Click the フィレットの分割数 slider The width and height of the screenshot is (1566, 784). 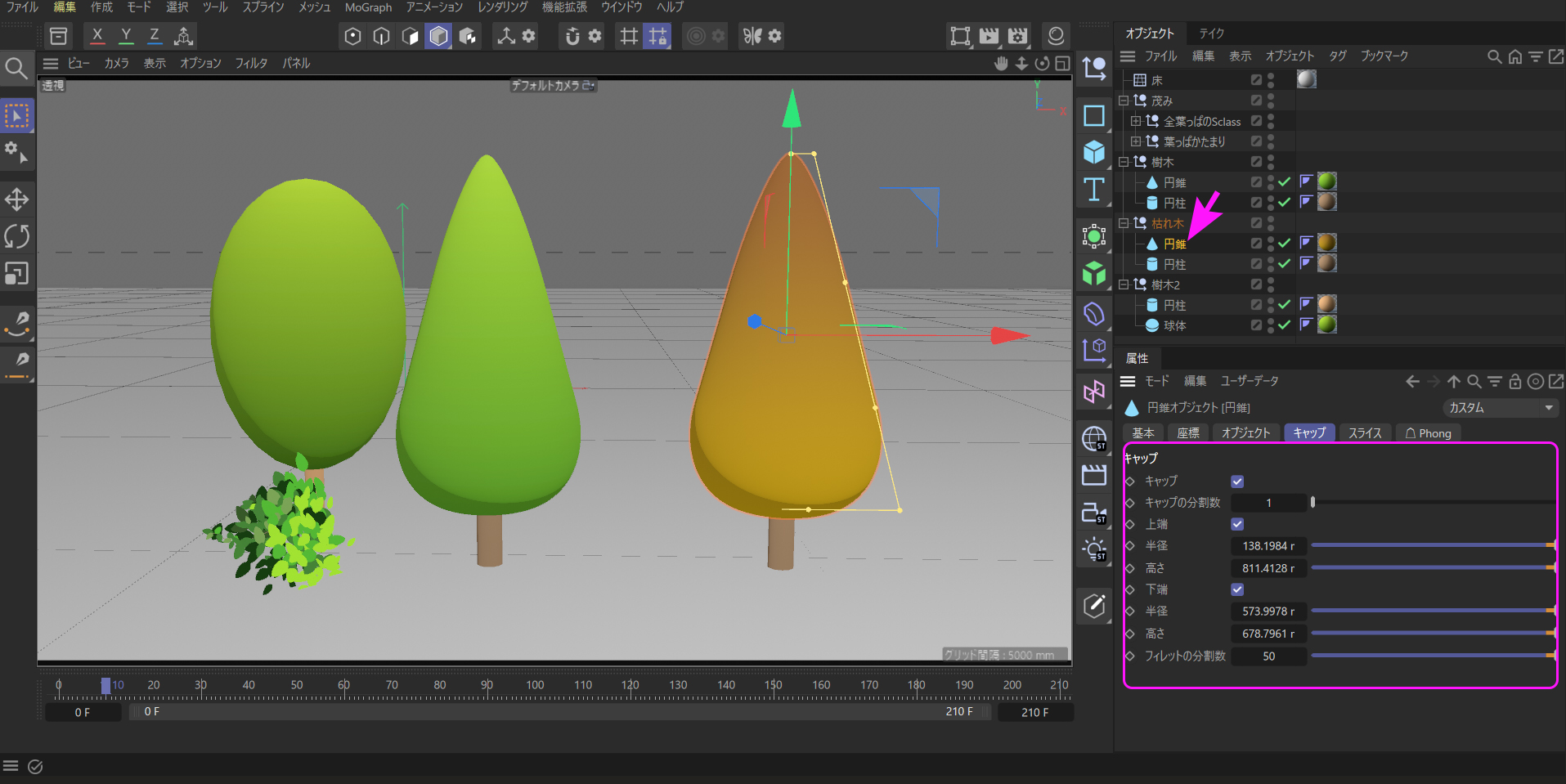1431,656
